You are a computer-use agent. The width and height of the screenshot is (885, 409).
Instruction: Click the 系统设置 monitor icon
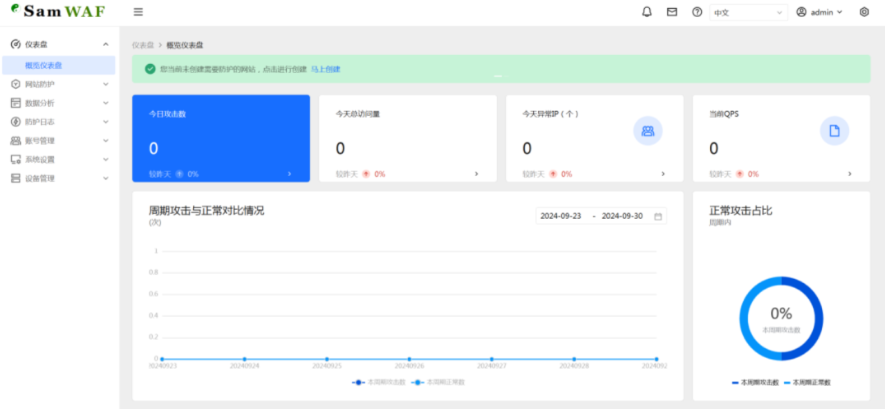tap(16, 160)
